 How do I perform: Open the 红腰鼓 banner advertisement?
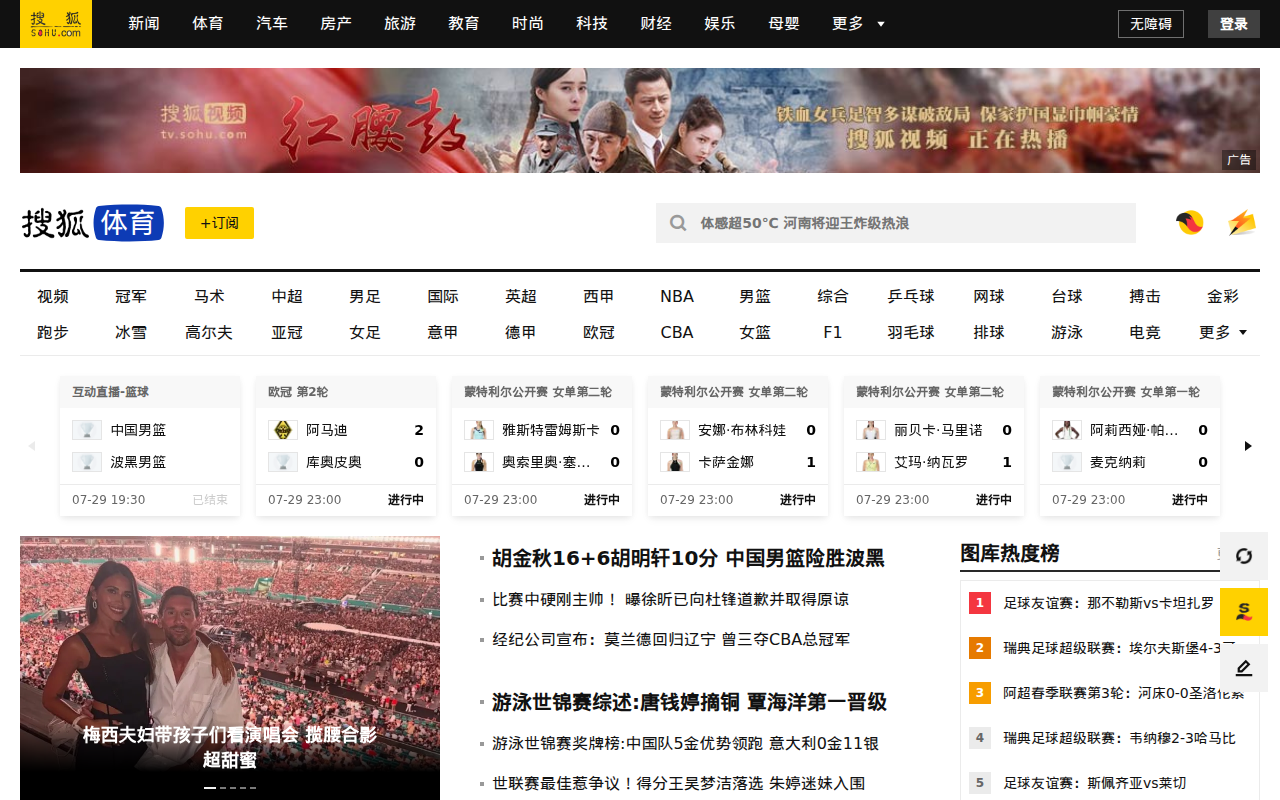[x=640, y=120]
